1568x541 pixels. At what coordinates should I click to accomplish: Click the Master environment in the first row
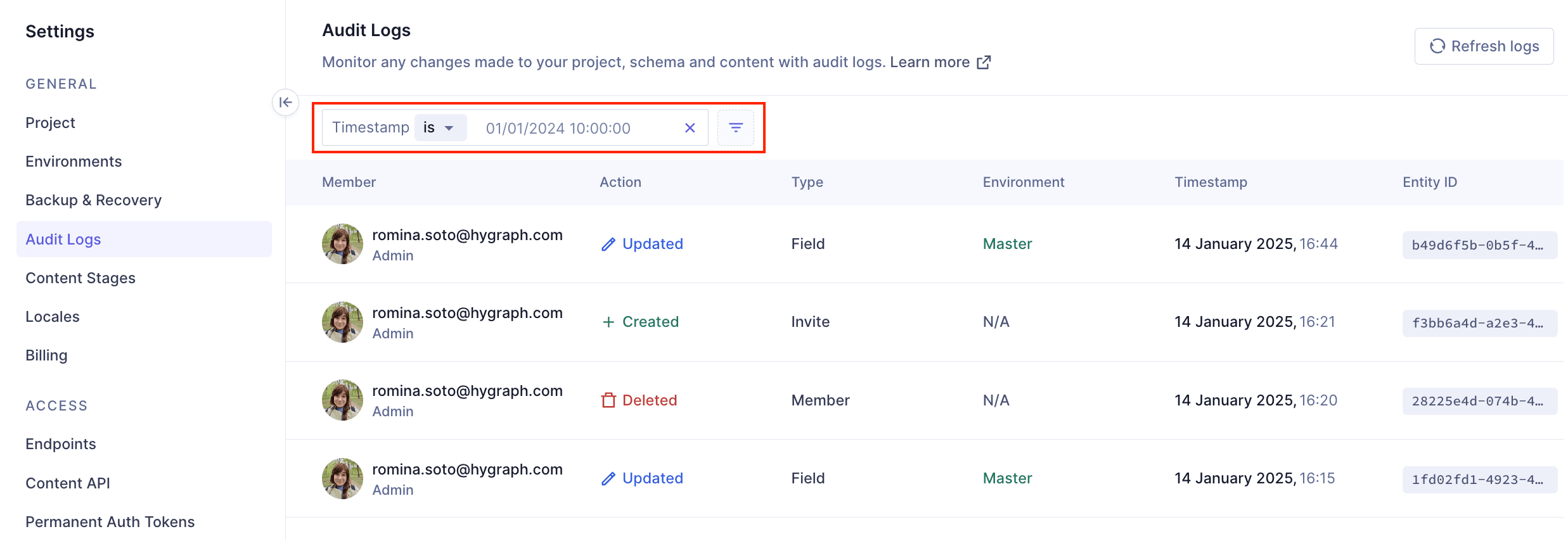[1007, 244]
